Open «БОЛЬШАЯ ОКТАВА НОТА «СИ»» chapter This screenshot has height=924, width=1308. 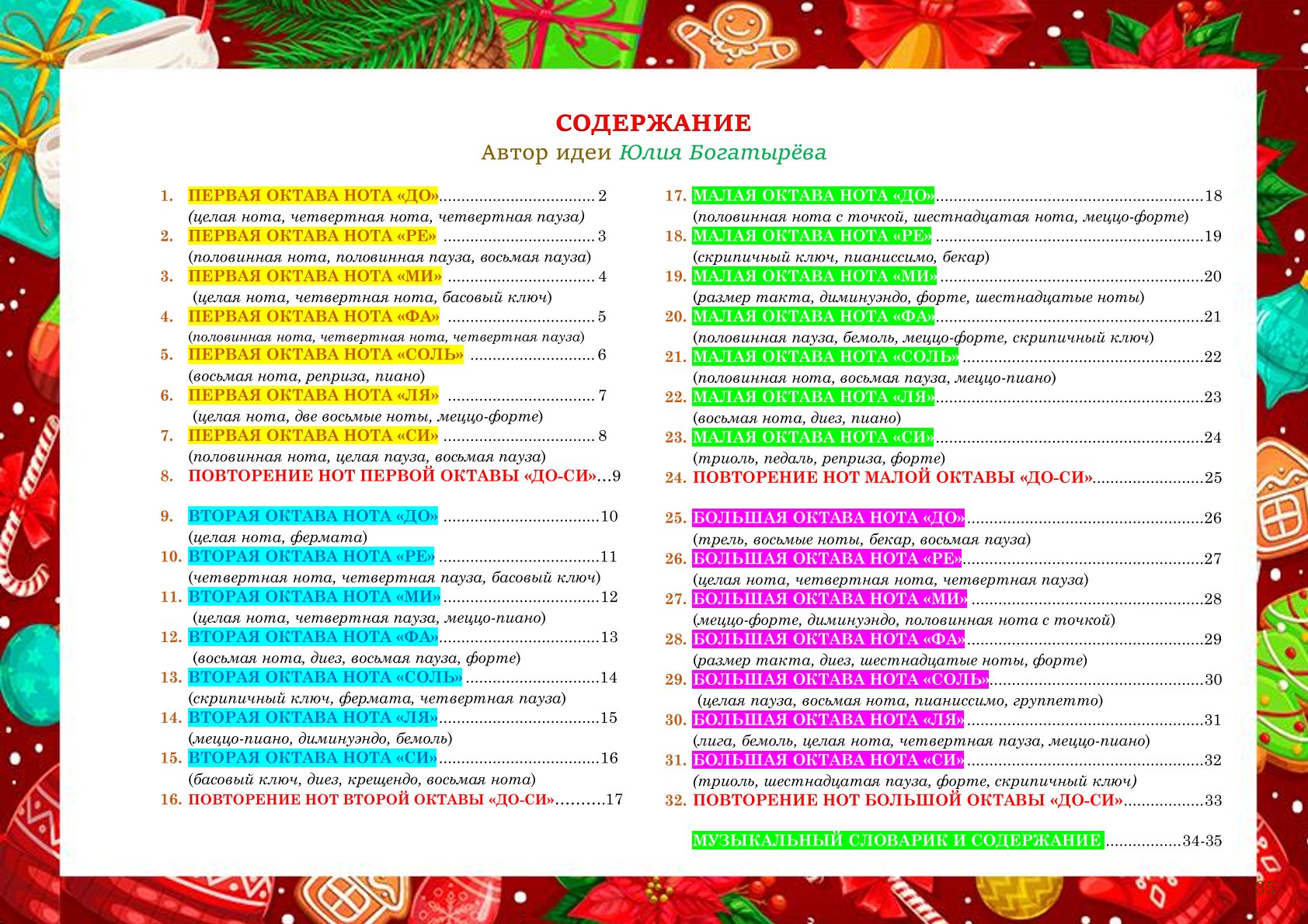click(x=828, y=760)
